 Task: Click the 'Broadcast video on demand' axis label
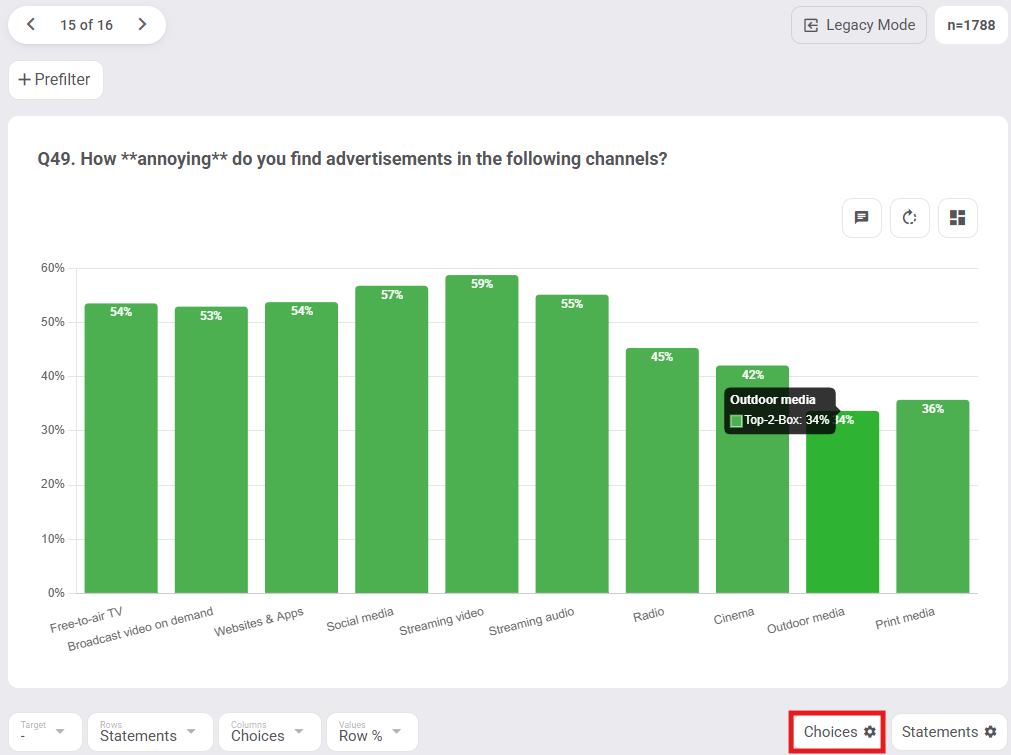coord(140,629)
